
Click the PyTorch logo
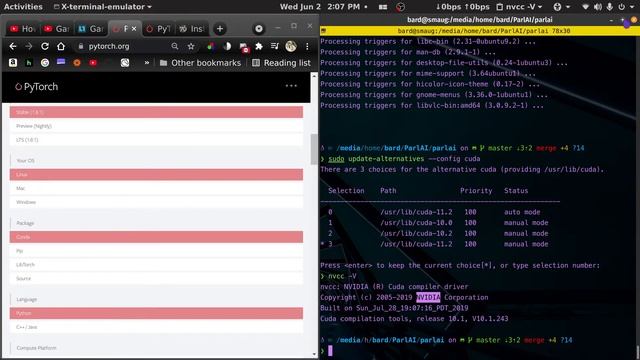click(x=37, y=87)
